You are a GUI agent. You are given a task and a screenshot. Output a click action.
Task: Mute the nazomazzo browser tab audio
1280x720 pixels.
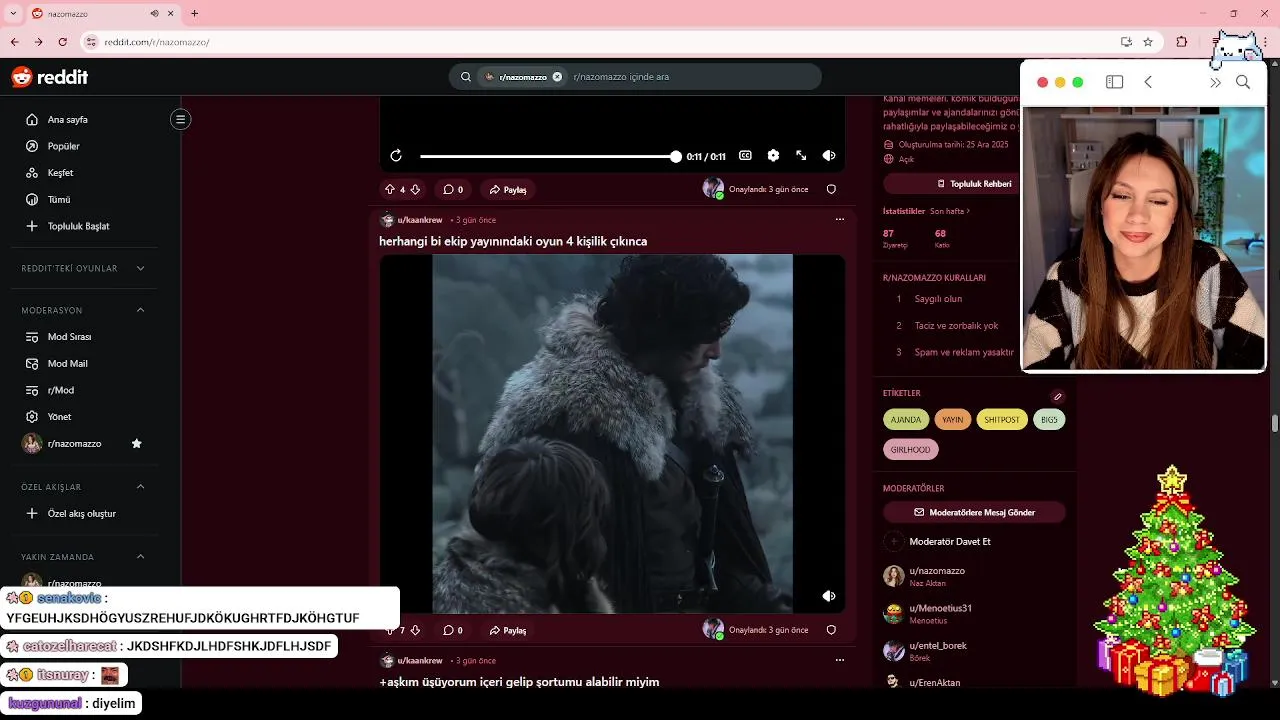pyautogui.click(x=154, y=13)
